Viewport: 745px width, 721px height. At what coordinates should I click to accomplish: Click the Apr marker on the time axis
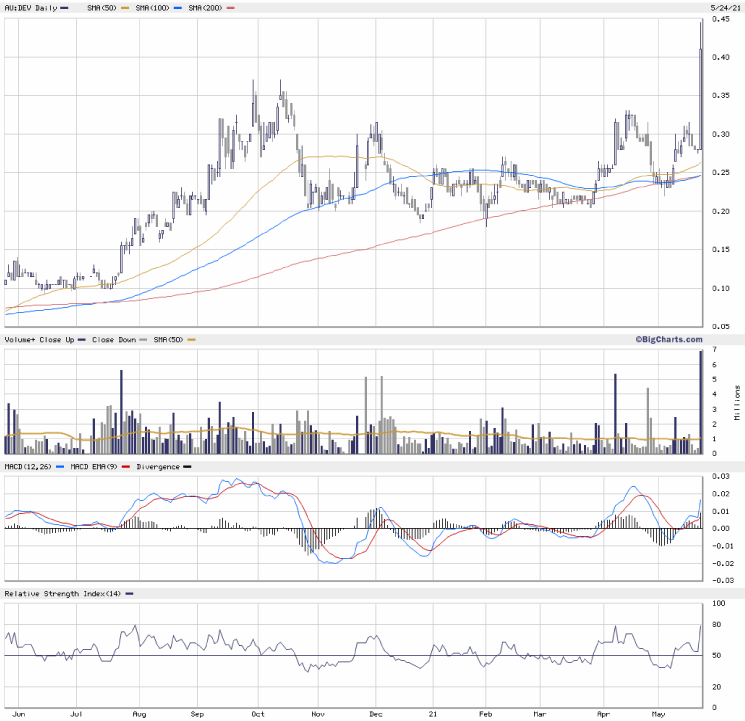602,716
